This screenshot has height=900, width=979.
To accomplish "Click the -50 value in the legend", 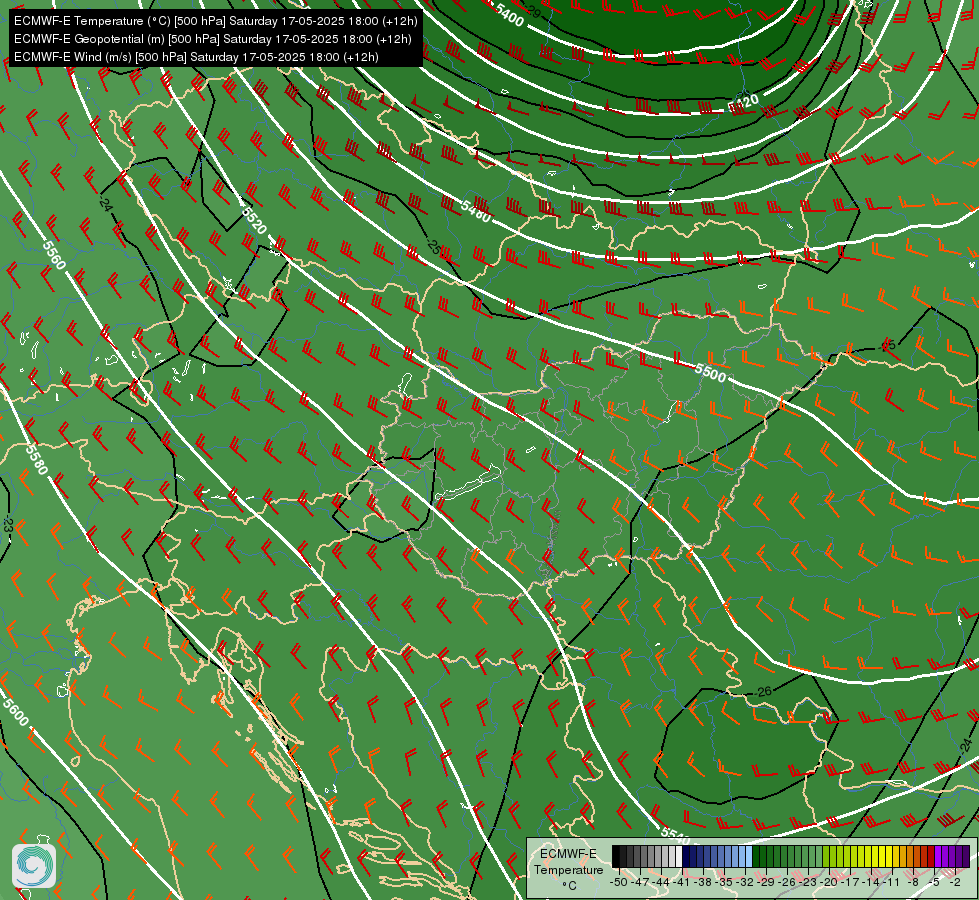I will coord(619,883).
